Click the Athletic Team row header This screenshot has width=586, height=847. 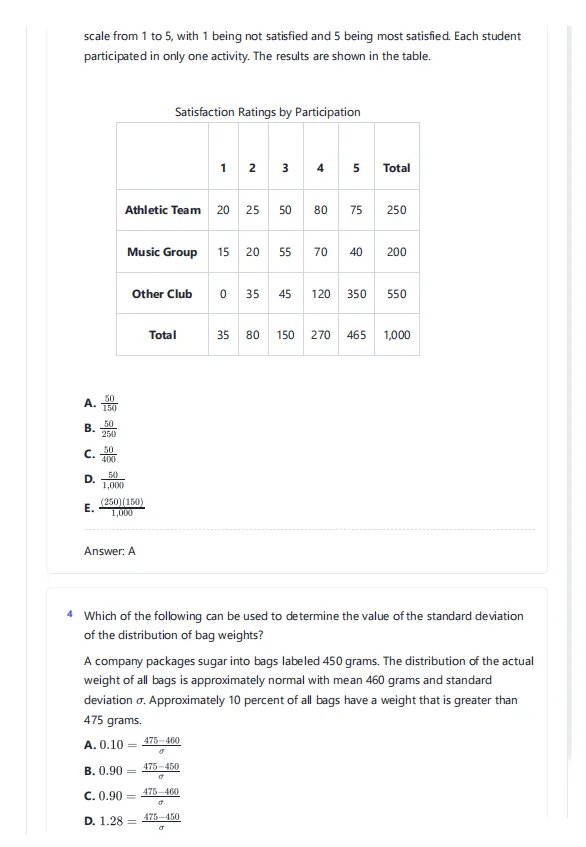pos(163,210)
